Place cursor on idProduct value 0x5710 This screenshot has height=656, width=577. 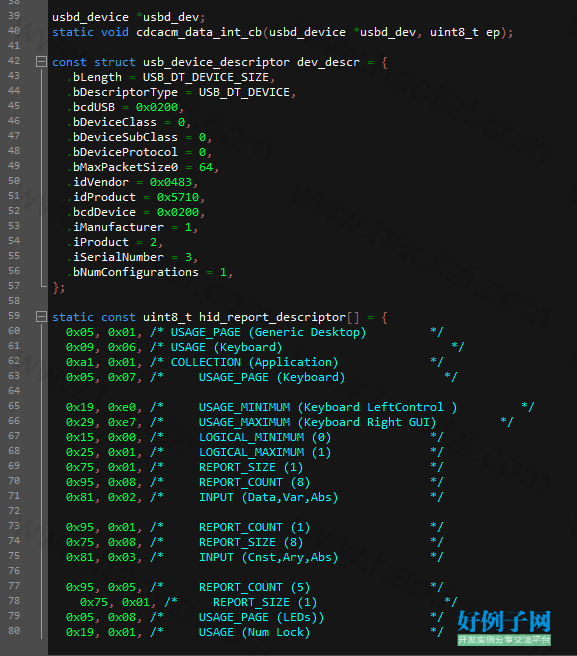[x=178, y=197]
